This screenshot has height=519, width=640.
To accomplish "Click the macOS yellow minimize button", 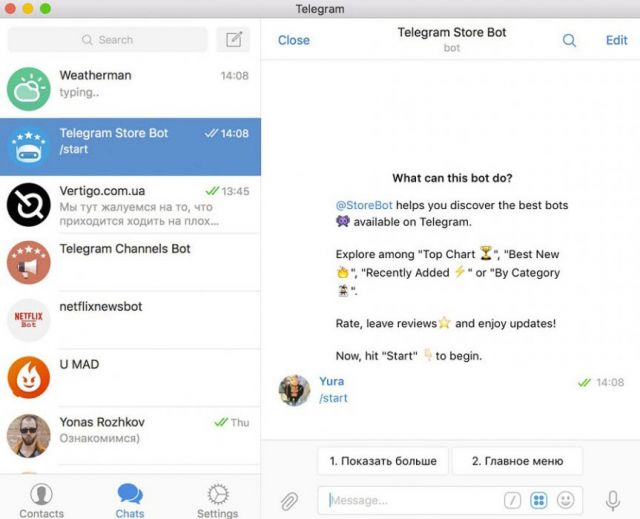I will [x=27, y=9].
